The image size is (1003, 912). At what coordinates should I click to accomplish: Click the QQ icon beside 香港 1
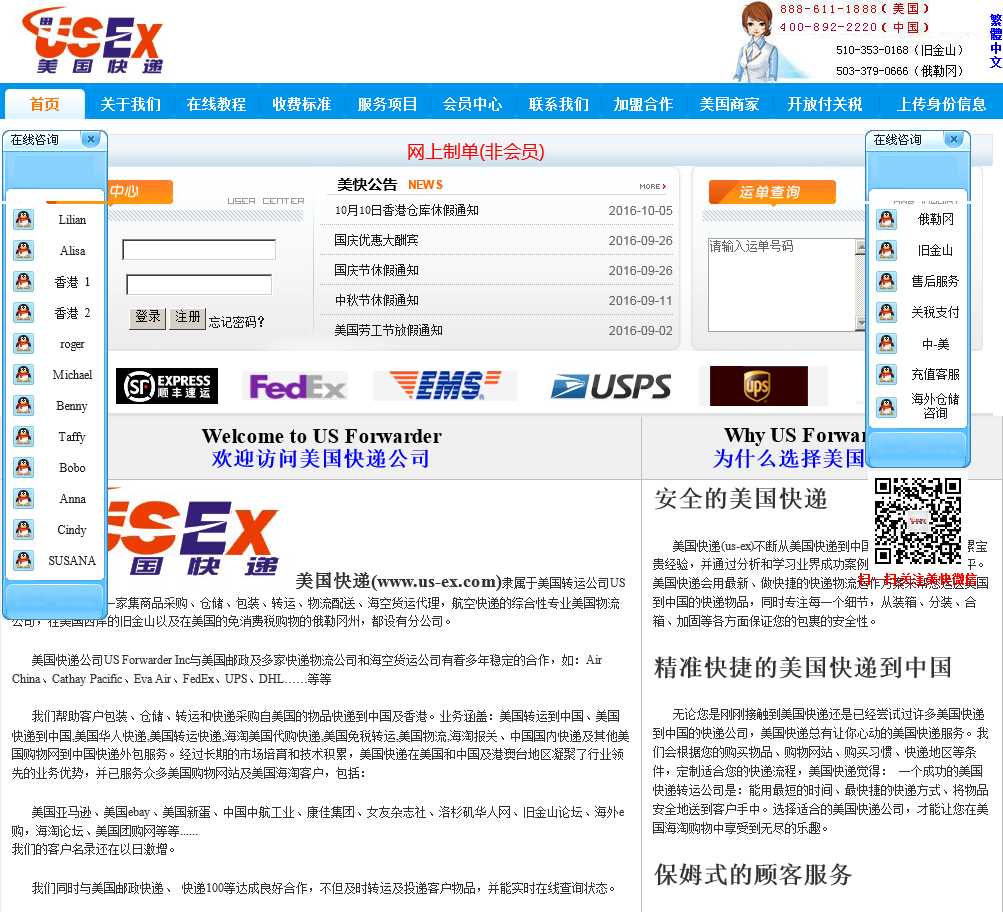pyautogui.click(x=24, y=281)
